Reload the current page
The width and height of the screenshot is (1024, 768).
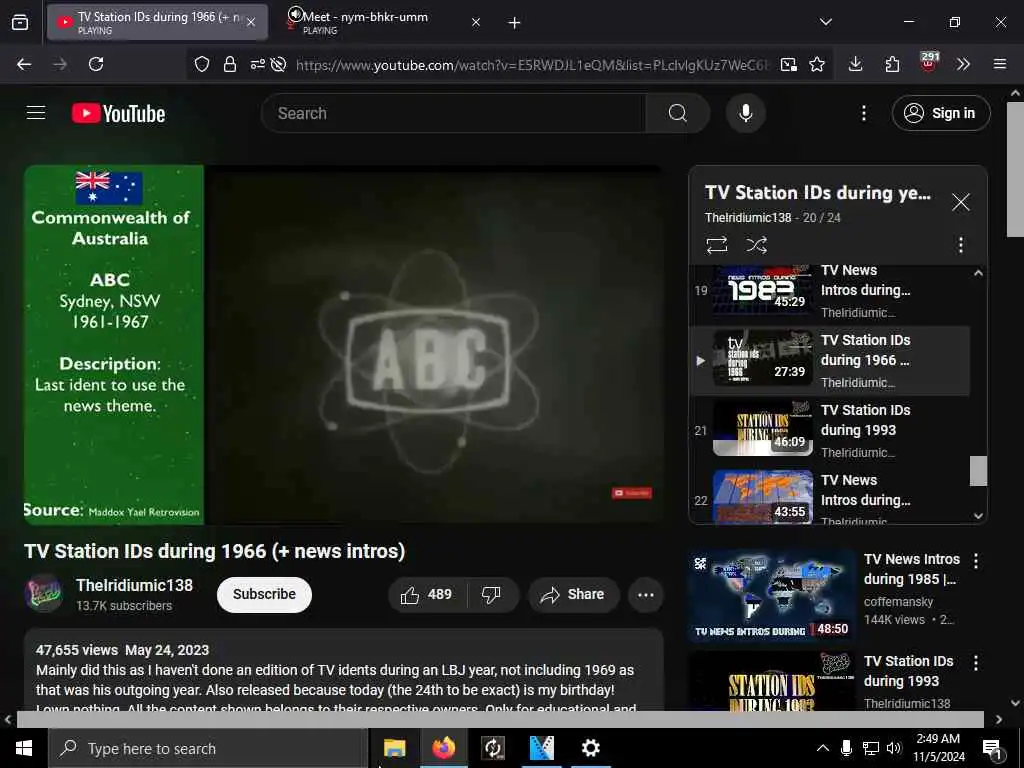pyautogui.click(x=96, y=64)
